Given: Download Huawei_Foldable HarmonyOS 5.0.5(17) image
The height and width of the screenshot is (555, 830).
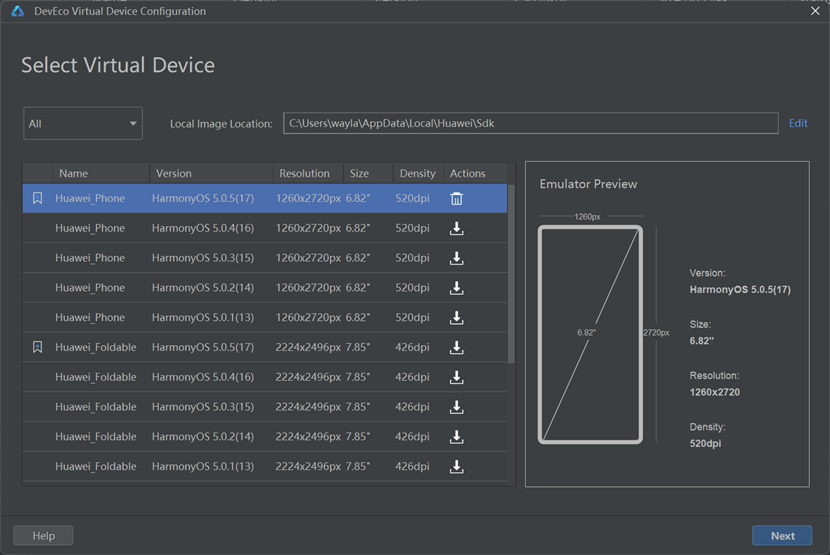Looking at the screenshot, I should pos(456,347).
